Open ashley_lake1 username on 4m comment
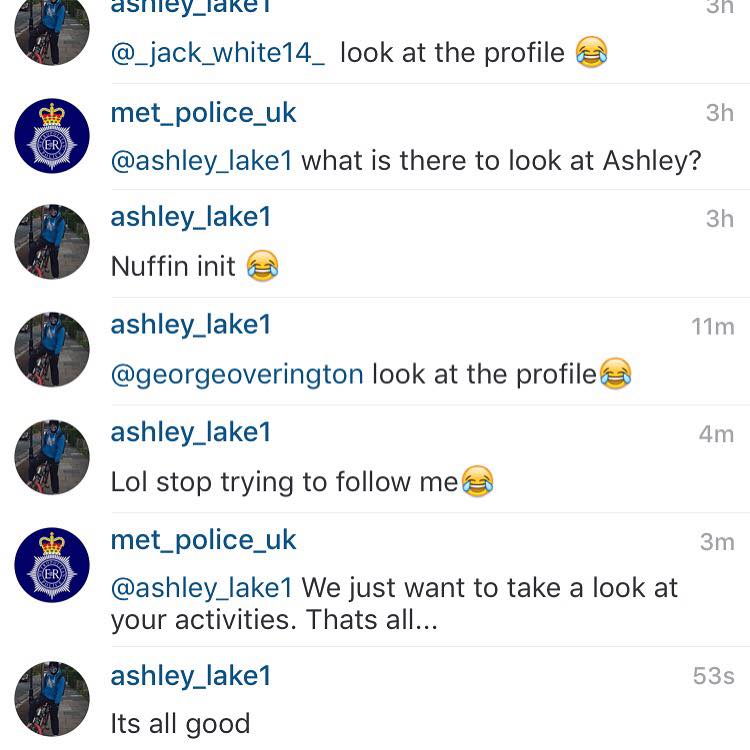The width and height of the screenshot is (750, 750). [191, 432]
